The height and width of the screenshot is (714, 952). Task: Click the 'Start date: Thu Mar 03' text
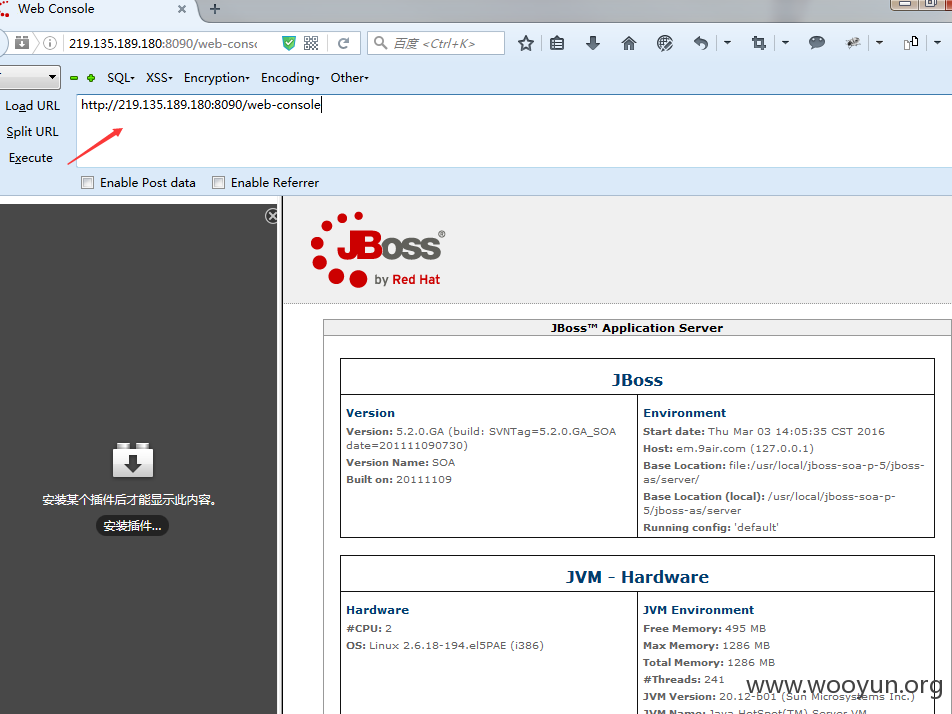[x=764, y=432]
